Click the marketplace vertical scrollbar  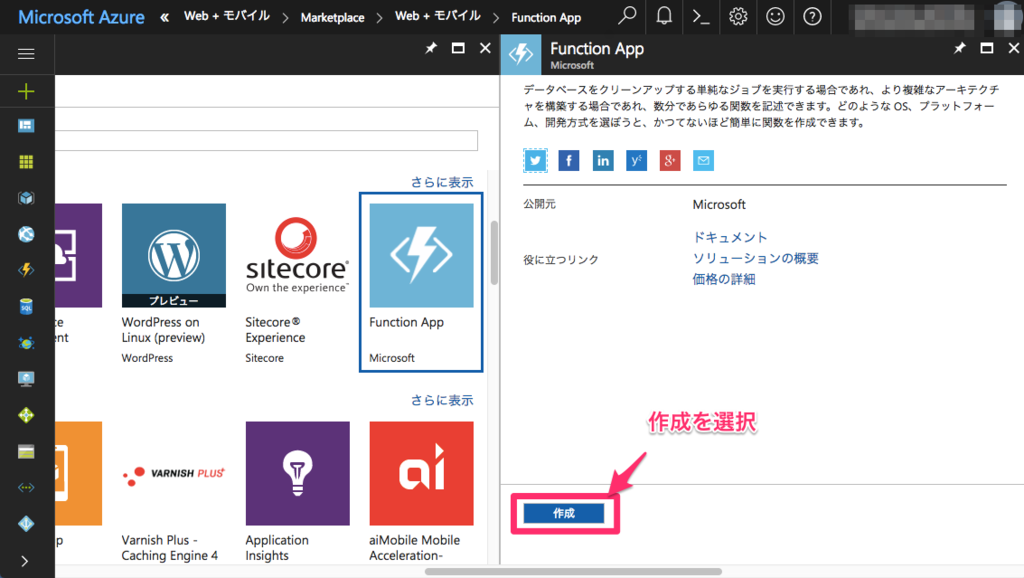494,252
